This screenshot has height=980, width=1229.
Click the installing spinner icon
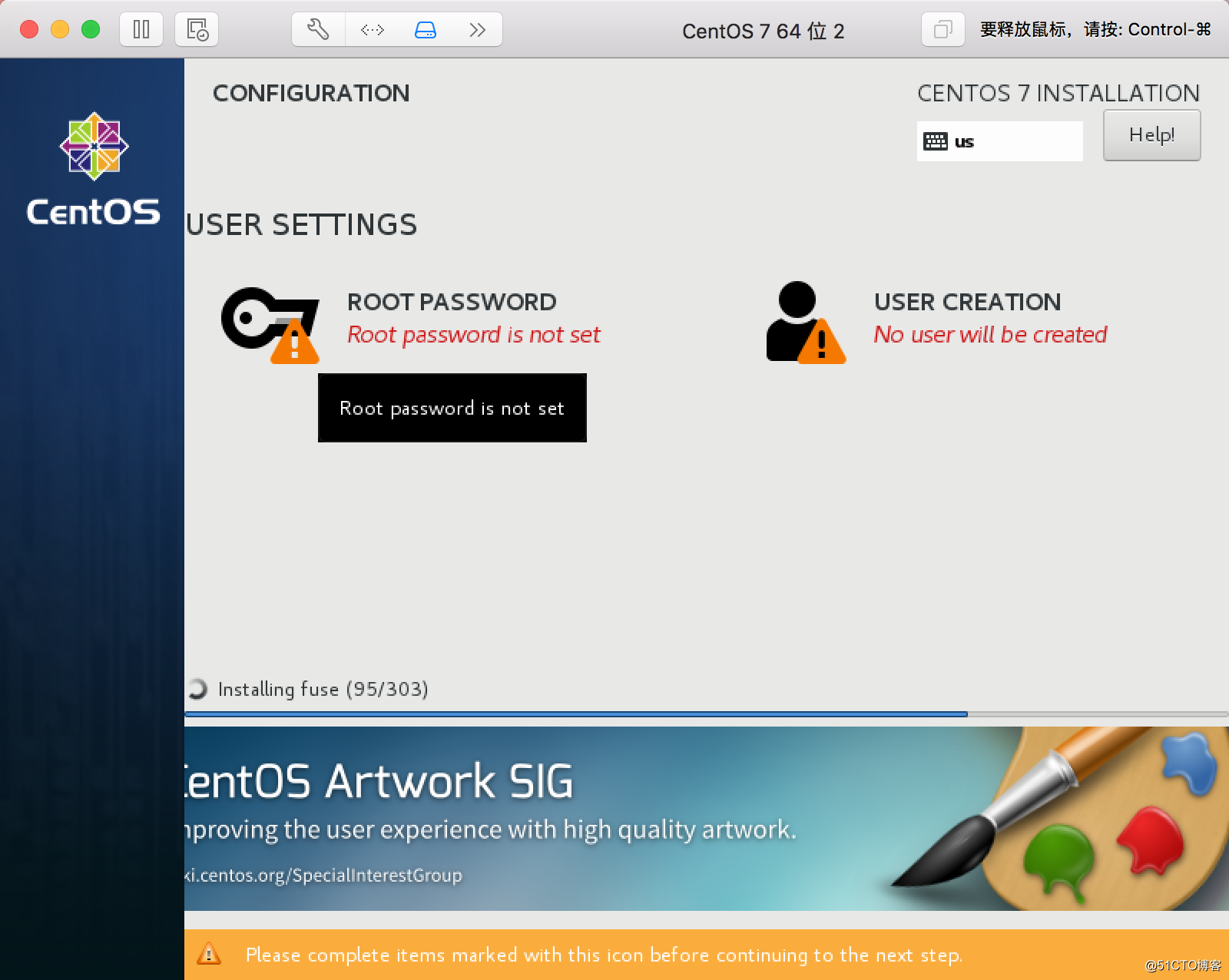pos(197,689)
